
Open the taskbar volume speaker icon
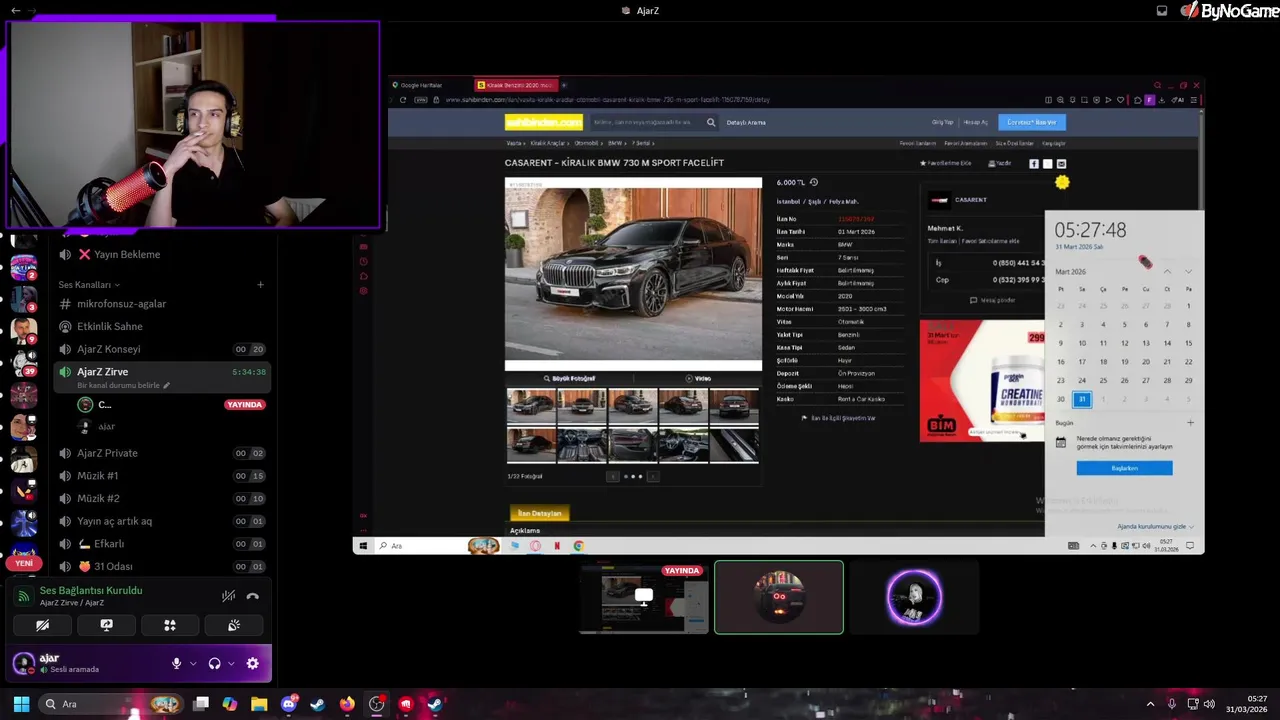tap(1209, 704)
